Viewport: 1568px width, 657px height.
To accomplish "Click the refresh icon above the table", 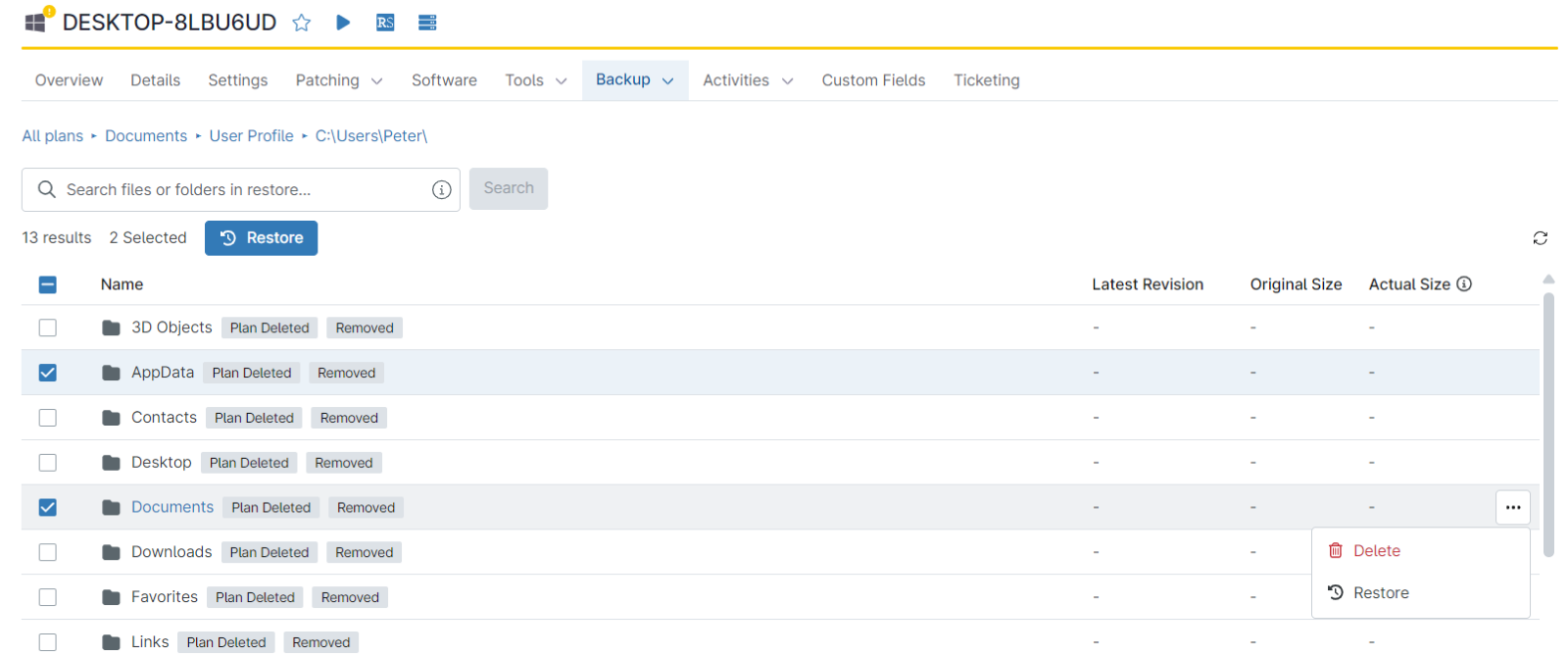I will point(1541,238).
